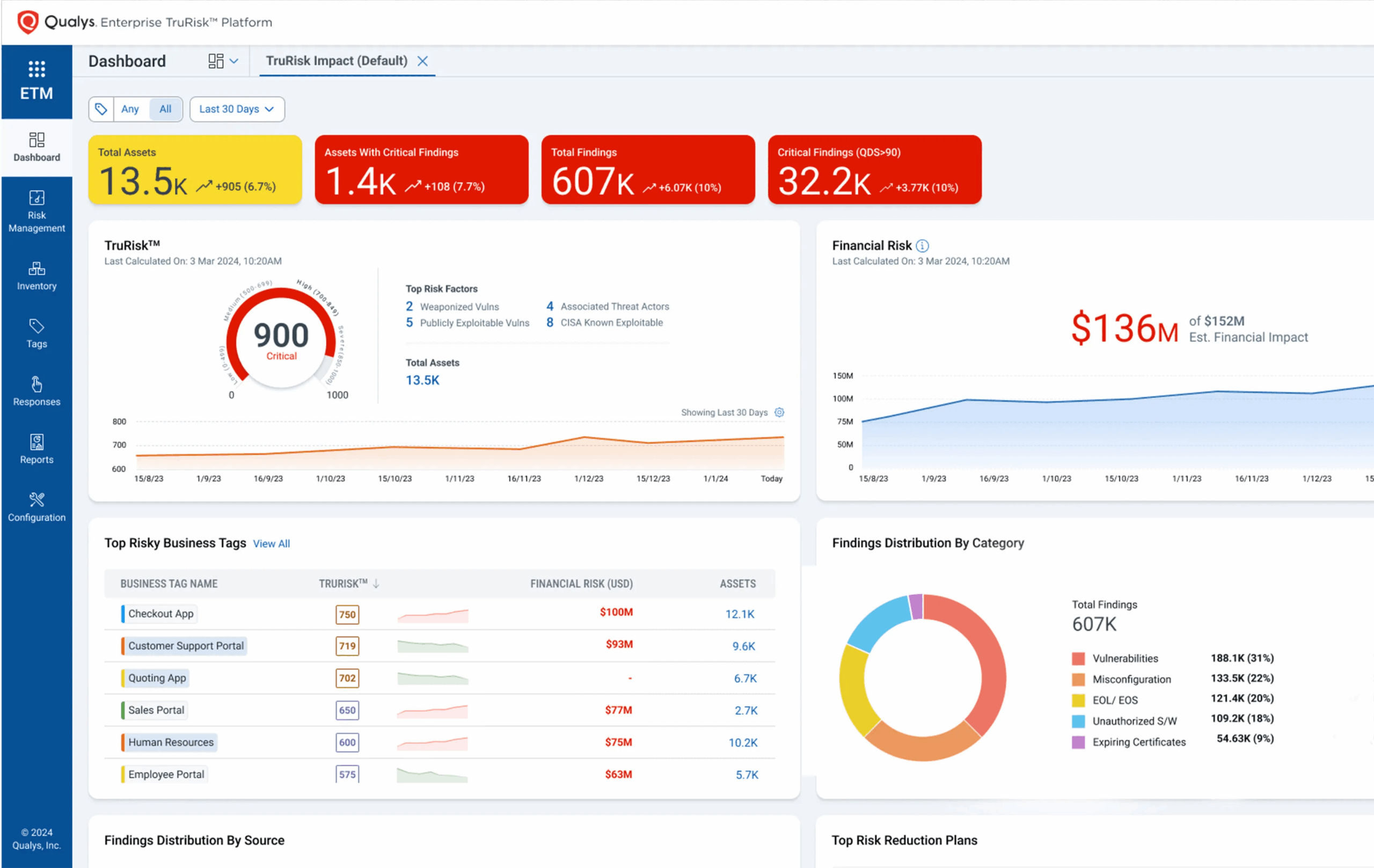Click the Vulnerabilities legend color swatch

(1078, 659)
